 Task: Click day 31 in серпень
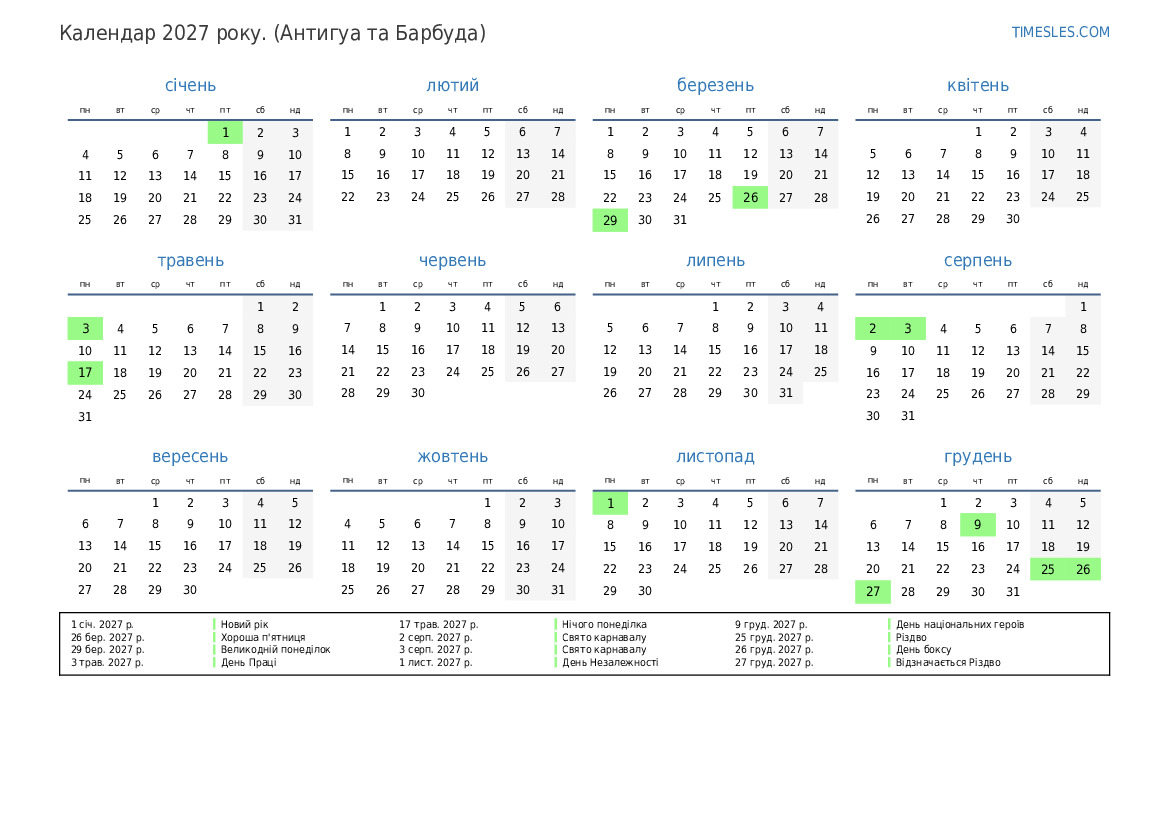(907, 416)
